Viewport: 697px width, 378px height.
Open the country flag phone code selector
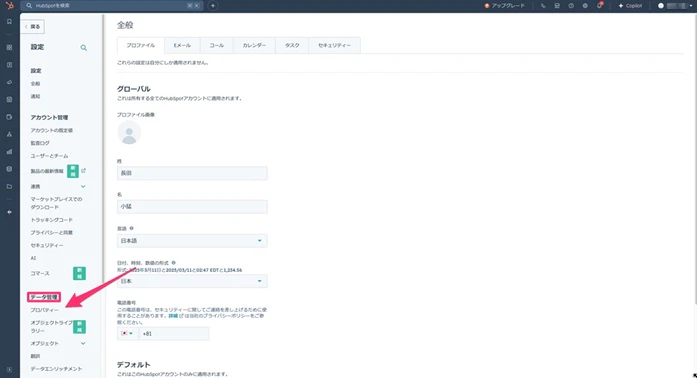coord(128,334)
